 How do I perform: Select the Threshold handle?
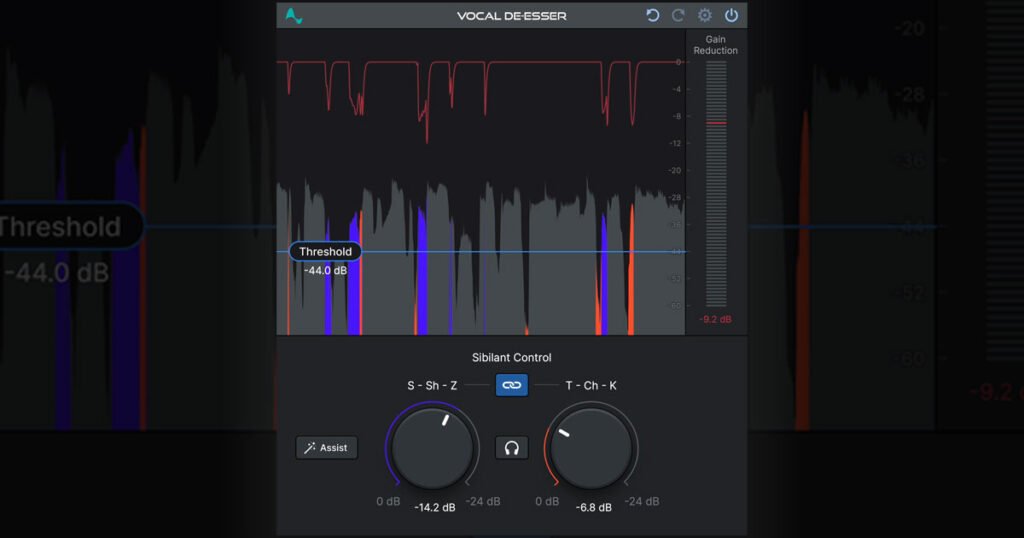coord(325,251)
